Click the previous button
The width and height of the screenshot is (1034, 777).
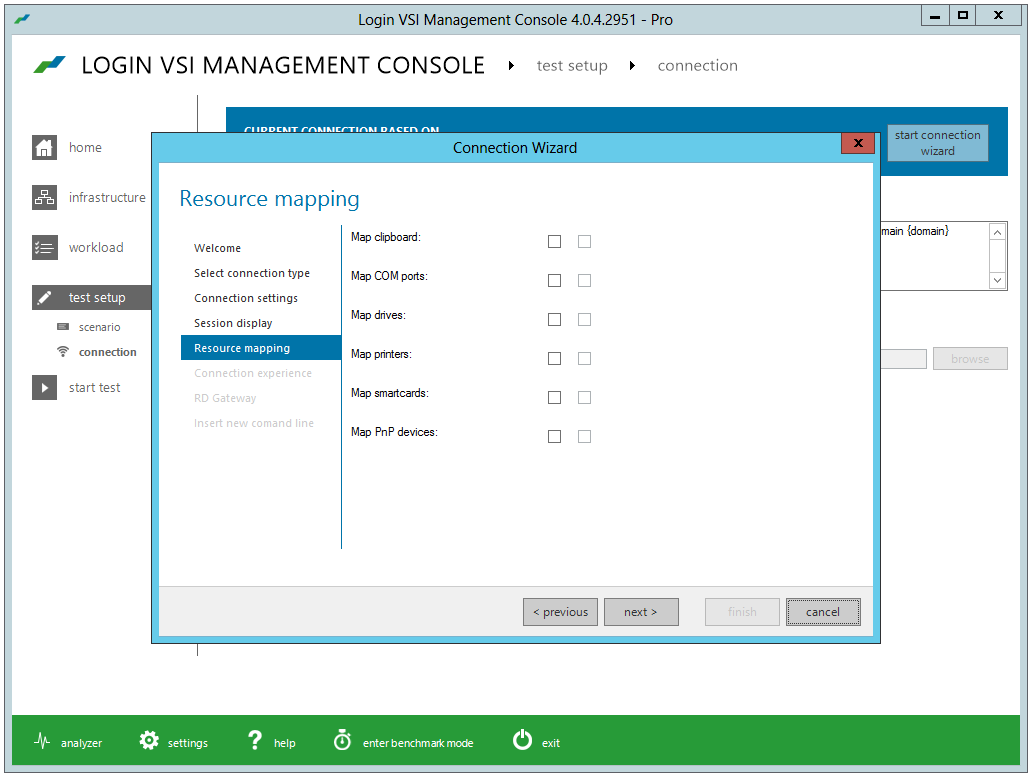[561, 612]
